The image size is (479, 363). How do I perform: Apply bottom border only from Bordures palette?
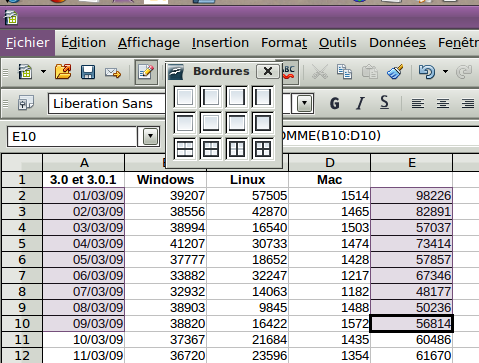pyautogui.click(x=210, y=123)
